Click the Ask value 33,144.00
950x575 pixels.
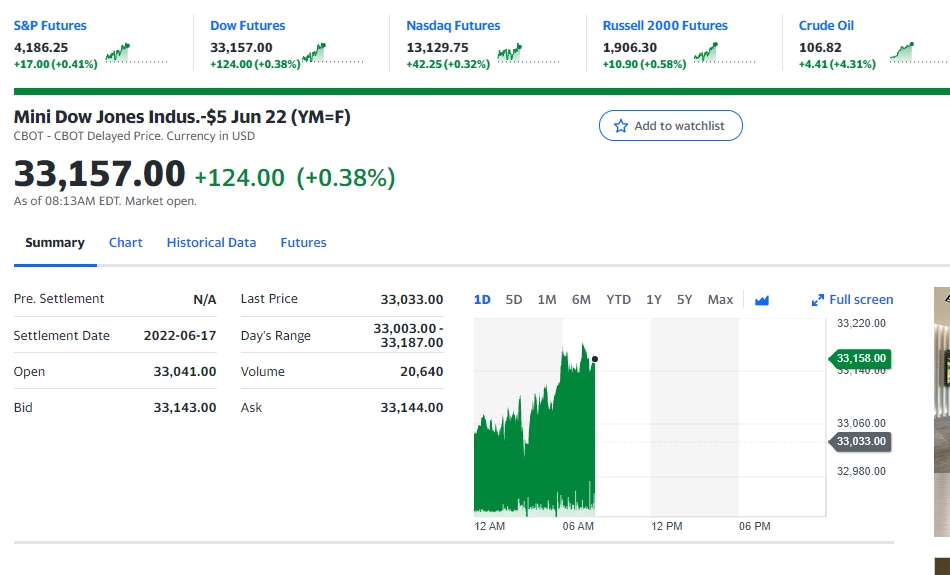point(412,408)
